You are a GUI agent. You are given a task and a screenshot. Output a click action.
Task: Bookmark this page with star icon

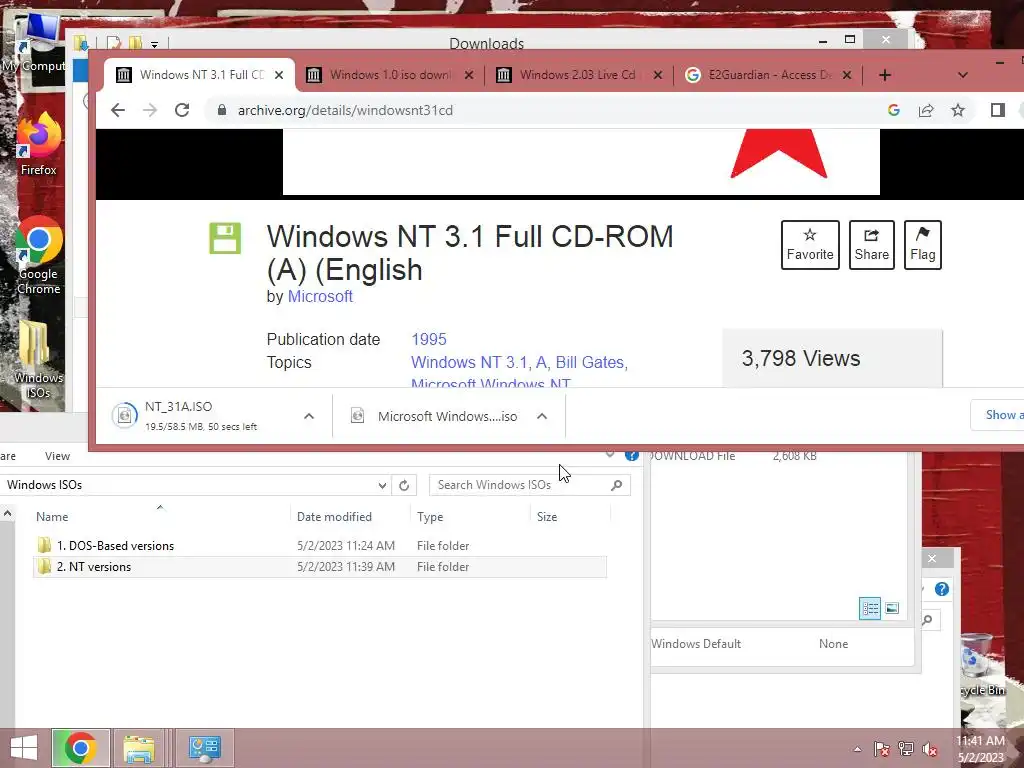click(958, 110)
